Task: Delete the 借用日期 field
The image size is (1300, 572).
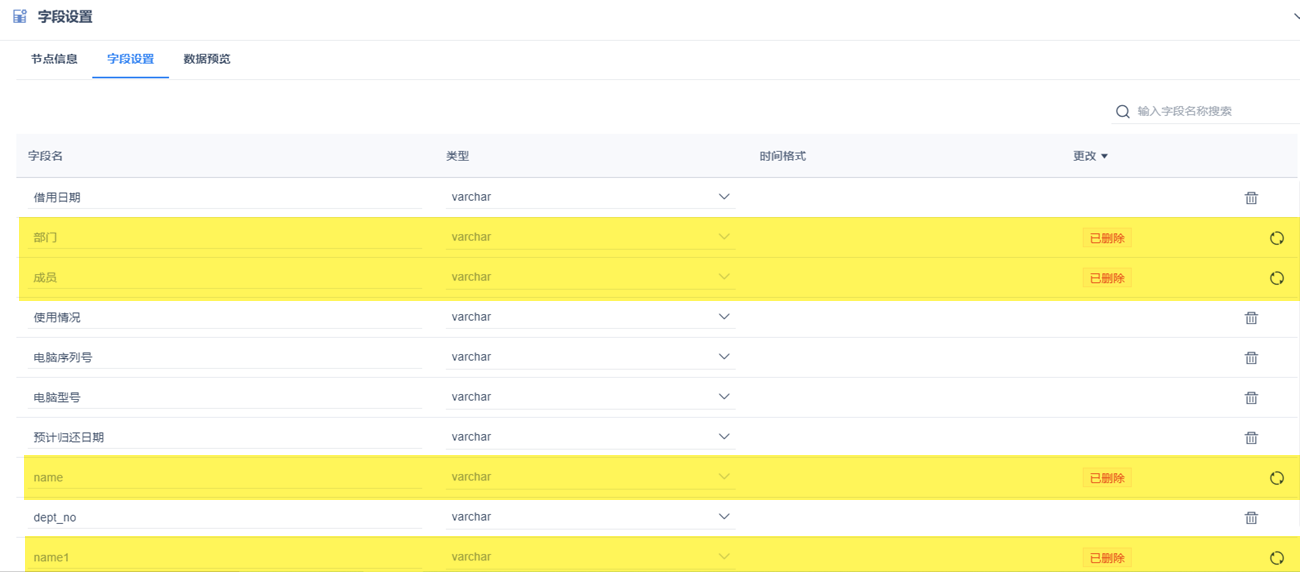Action: click(1251, 198)
